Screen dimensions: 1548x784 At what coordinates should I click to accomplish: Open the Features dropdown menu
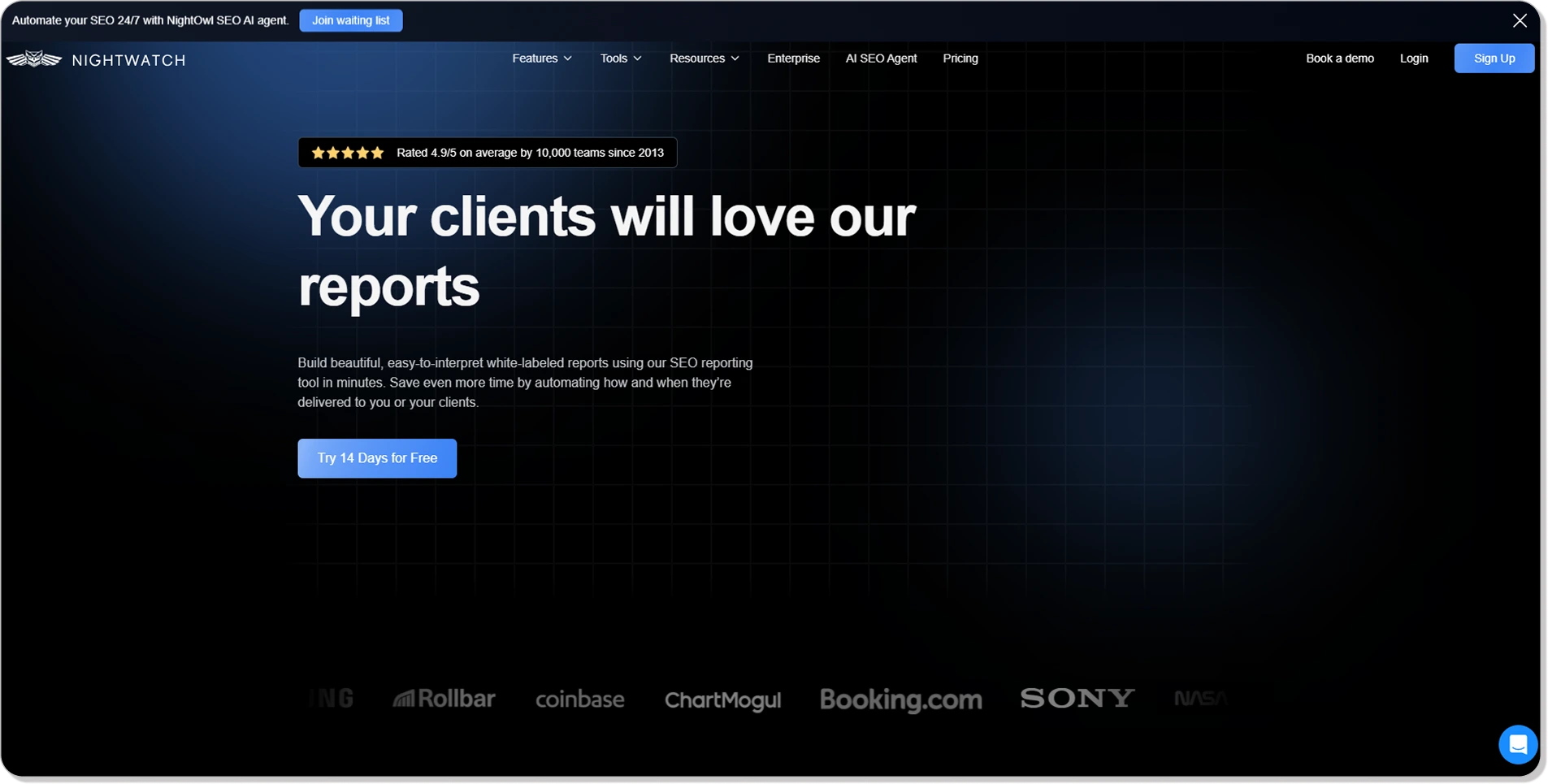541,58
